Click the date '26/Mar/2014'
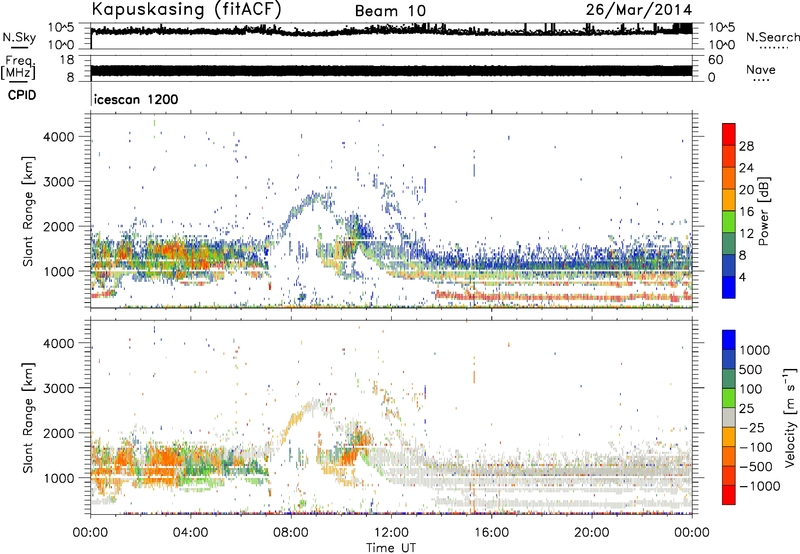 [x=639, y=10]
